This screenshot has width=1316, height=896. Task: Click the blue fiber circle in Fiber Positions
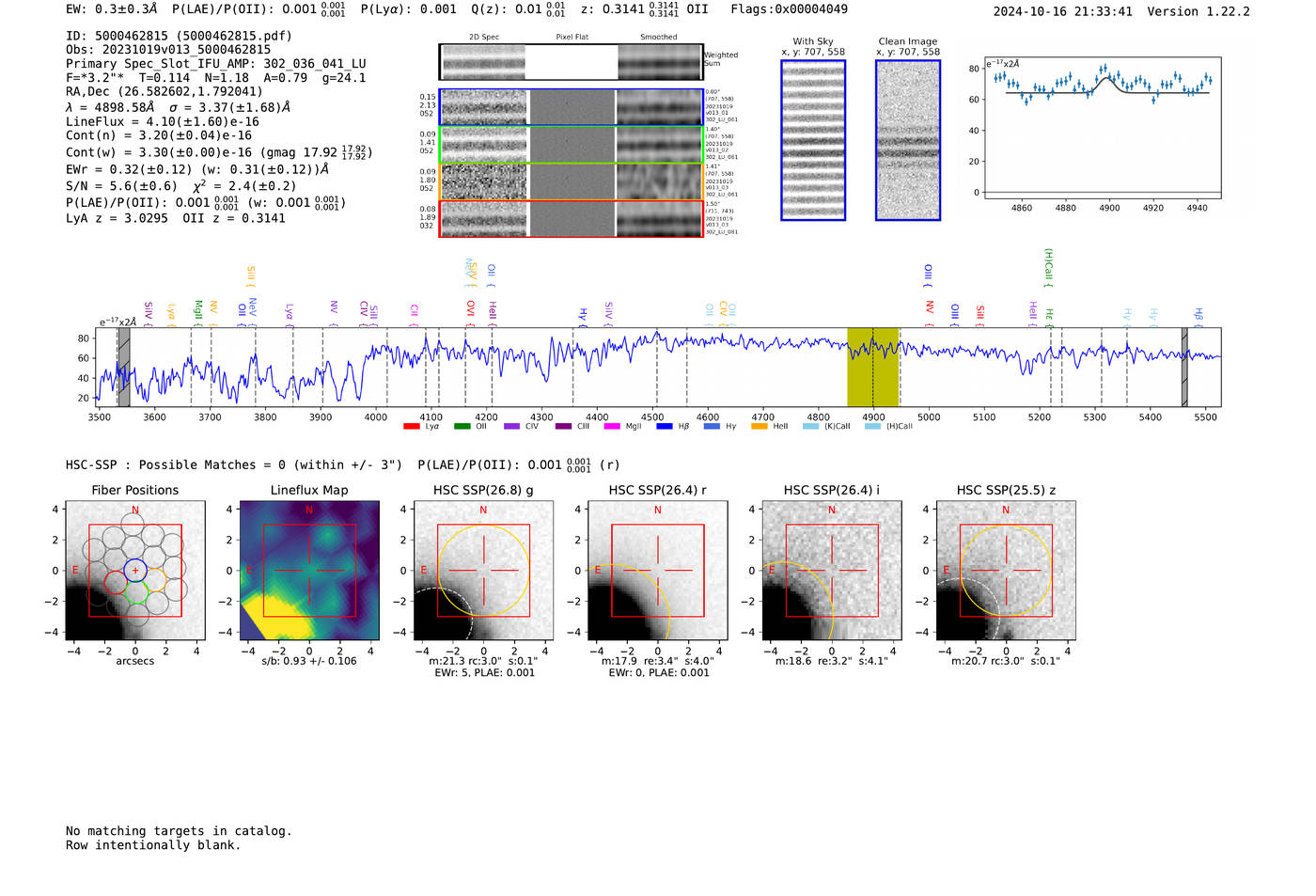pyautogui.click(x=135, y=571)
